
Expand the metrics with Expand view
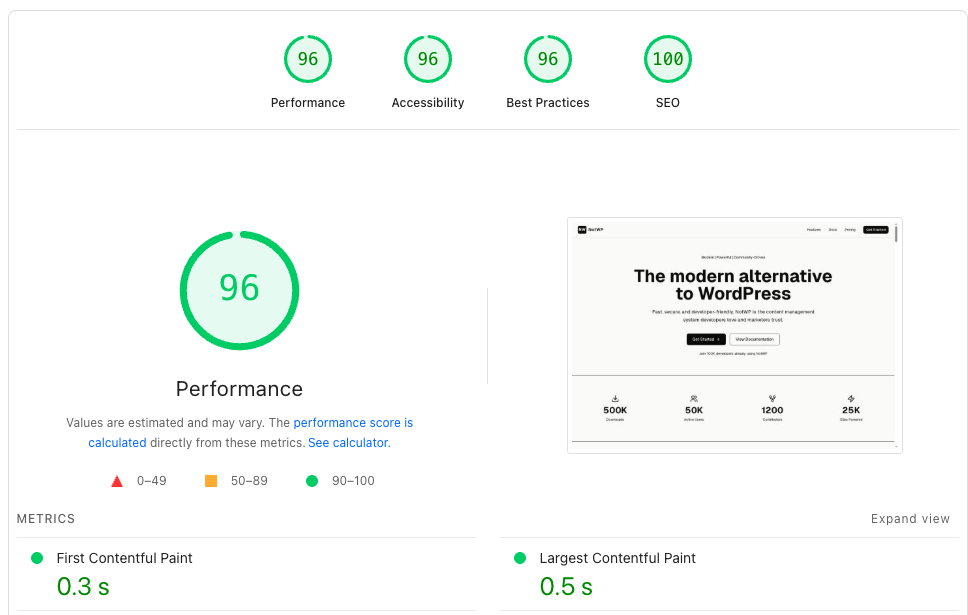(x=910, y=518)
